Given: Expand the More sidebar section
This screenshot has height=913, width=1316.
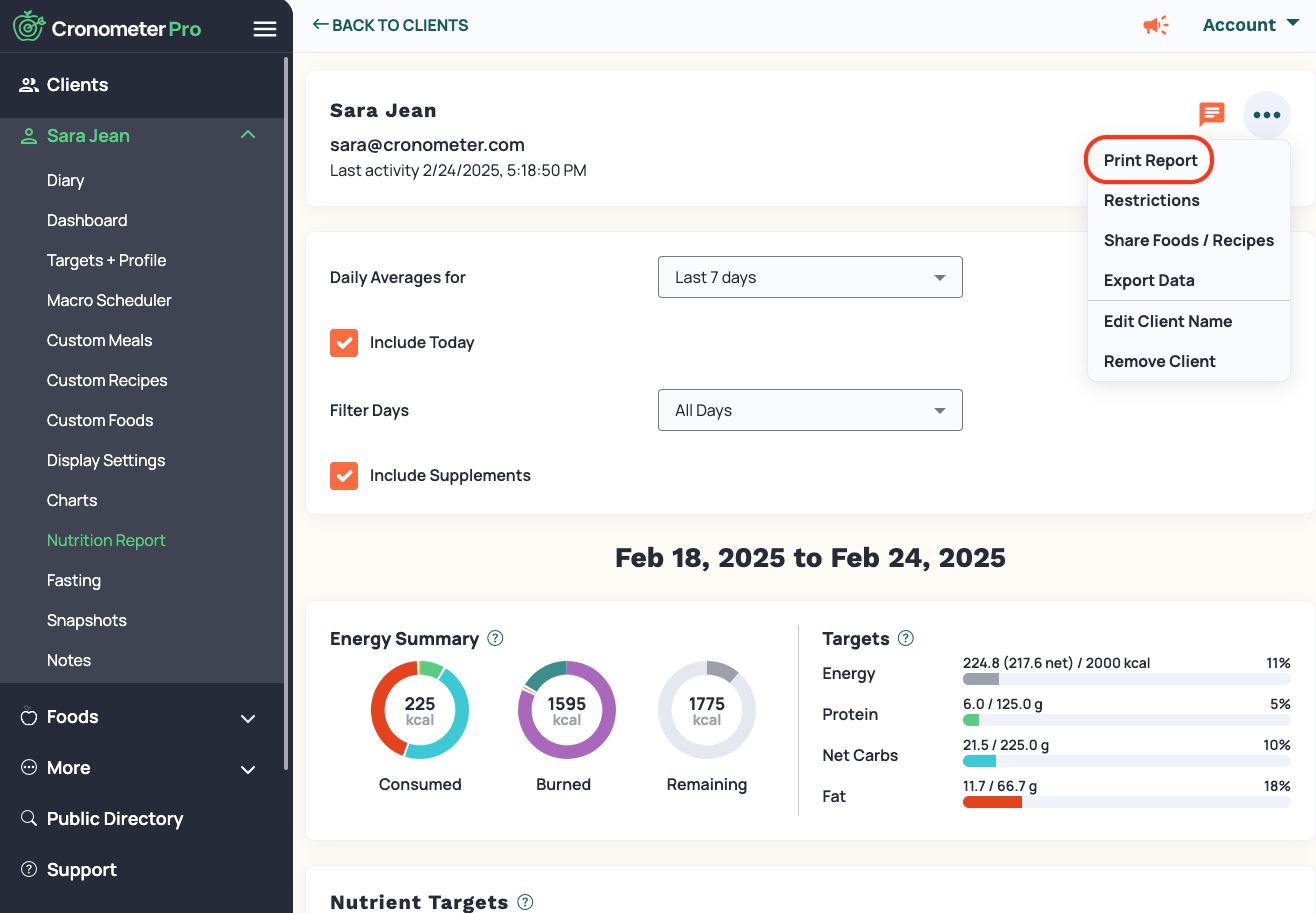Looking at the screenshot, I should tap(248, 769).
